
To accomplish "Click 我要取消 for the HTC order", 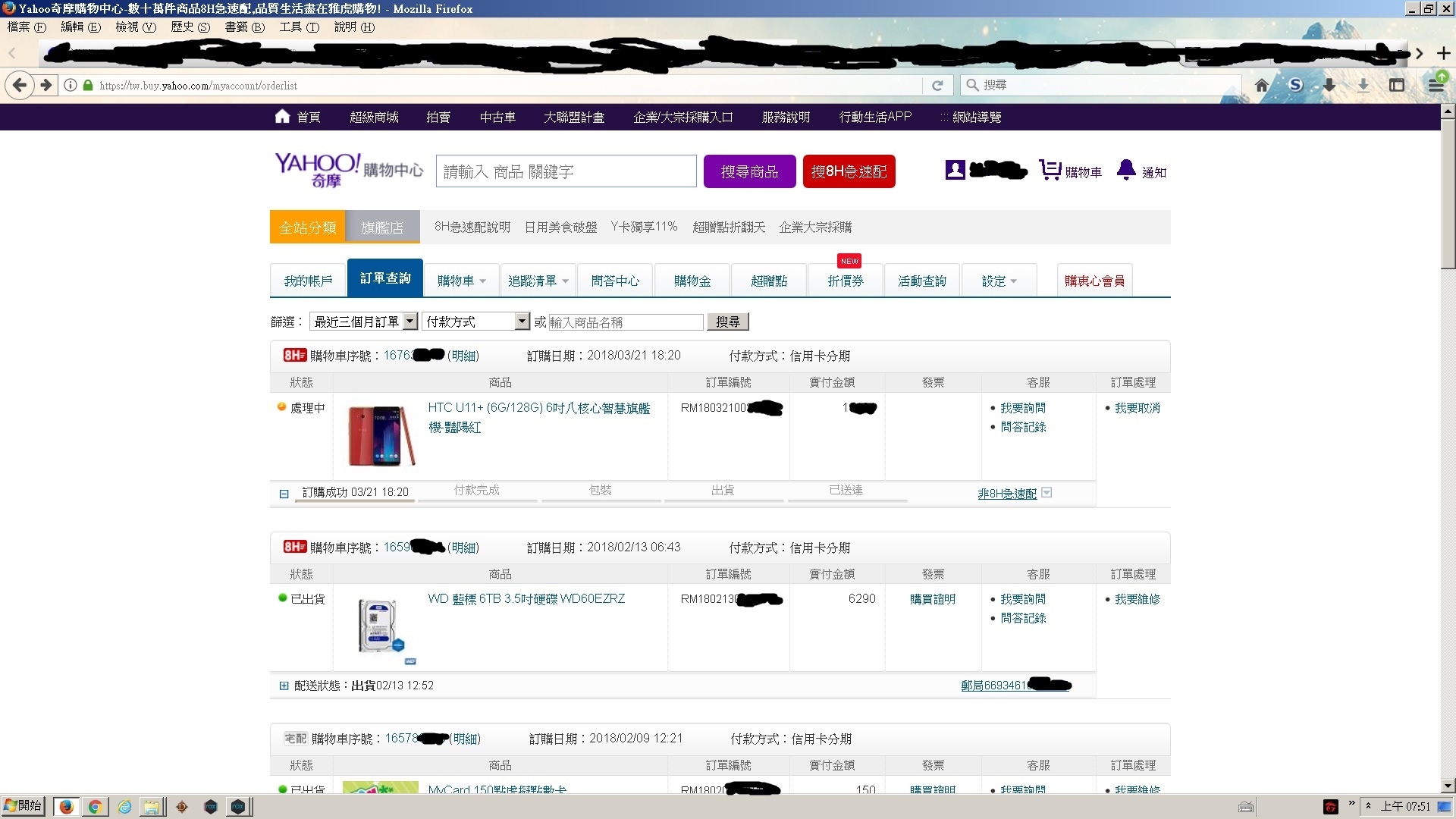I will [x=1137, y=407].
